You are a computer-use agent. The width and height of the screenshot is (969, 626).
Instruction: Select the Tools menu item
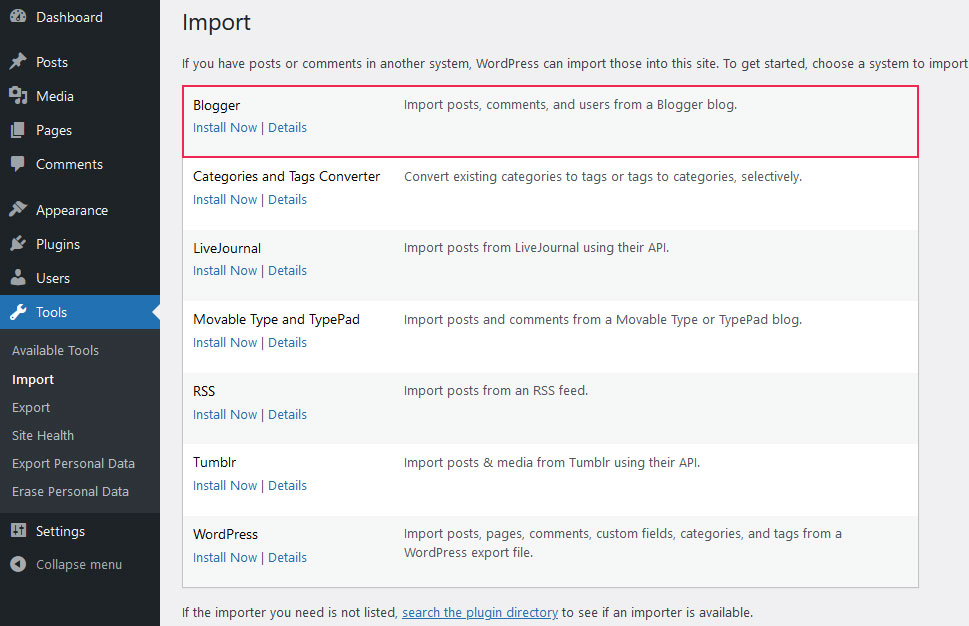pyautogui.click(x=80, y=312)
